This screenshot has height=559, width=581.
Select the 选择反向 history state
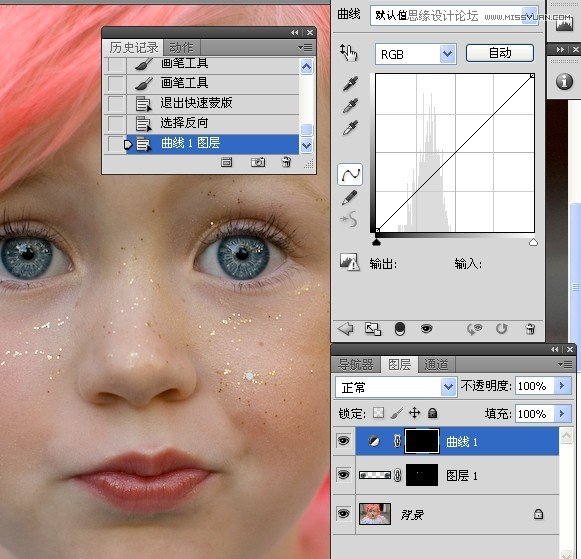tap(202, 123)
